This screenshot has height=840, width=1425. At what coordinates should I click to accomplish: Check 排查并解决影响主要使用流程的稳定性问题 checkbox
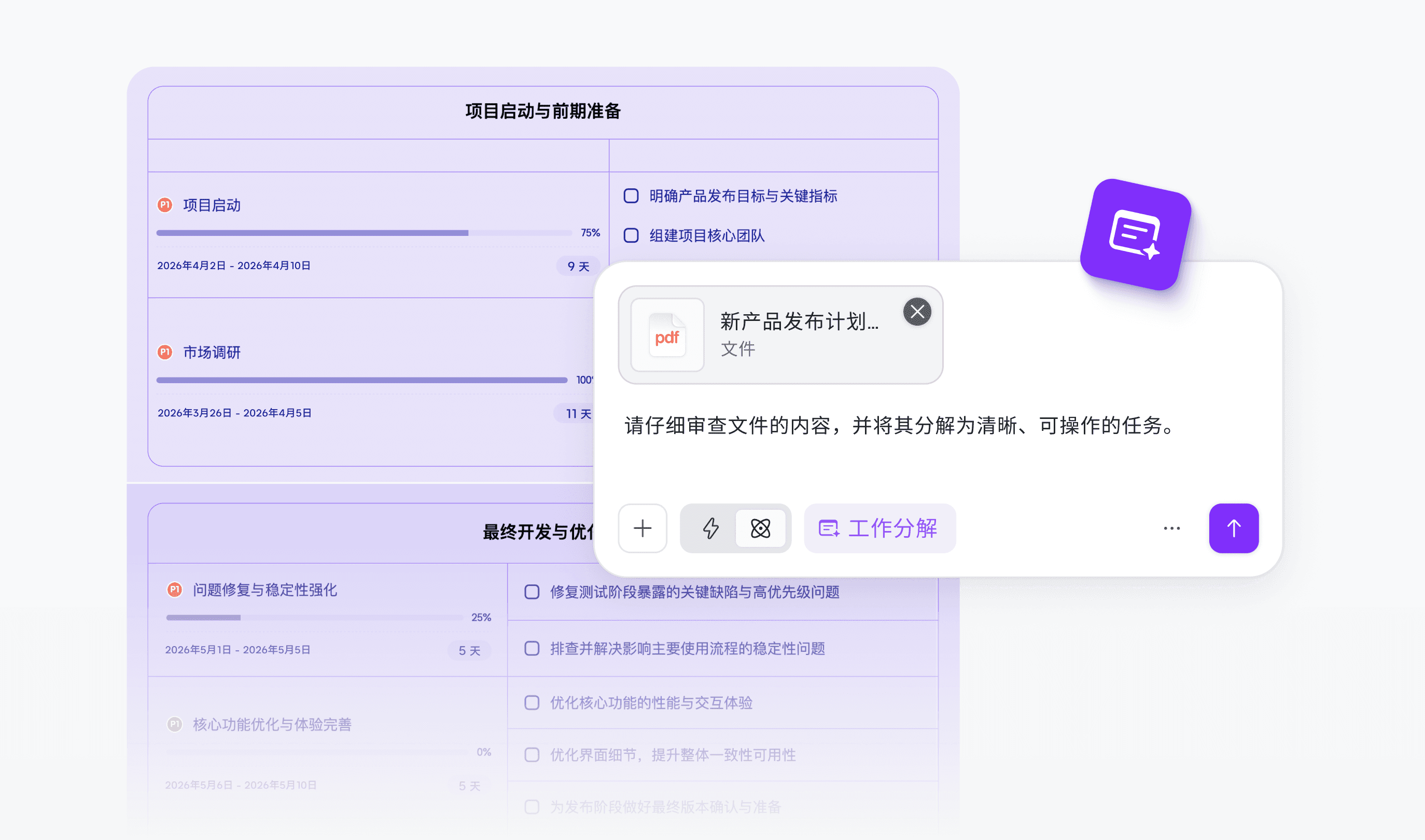[532, 648]
